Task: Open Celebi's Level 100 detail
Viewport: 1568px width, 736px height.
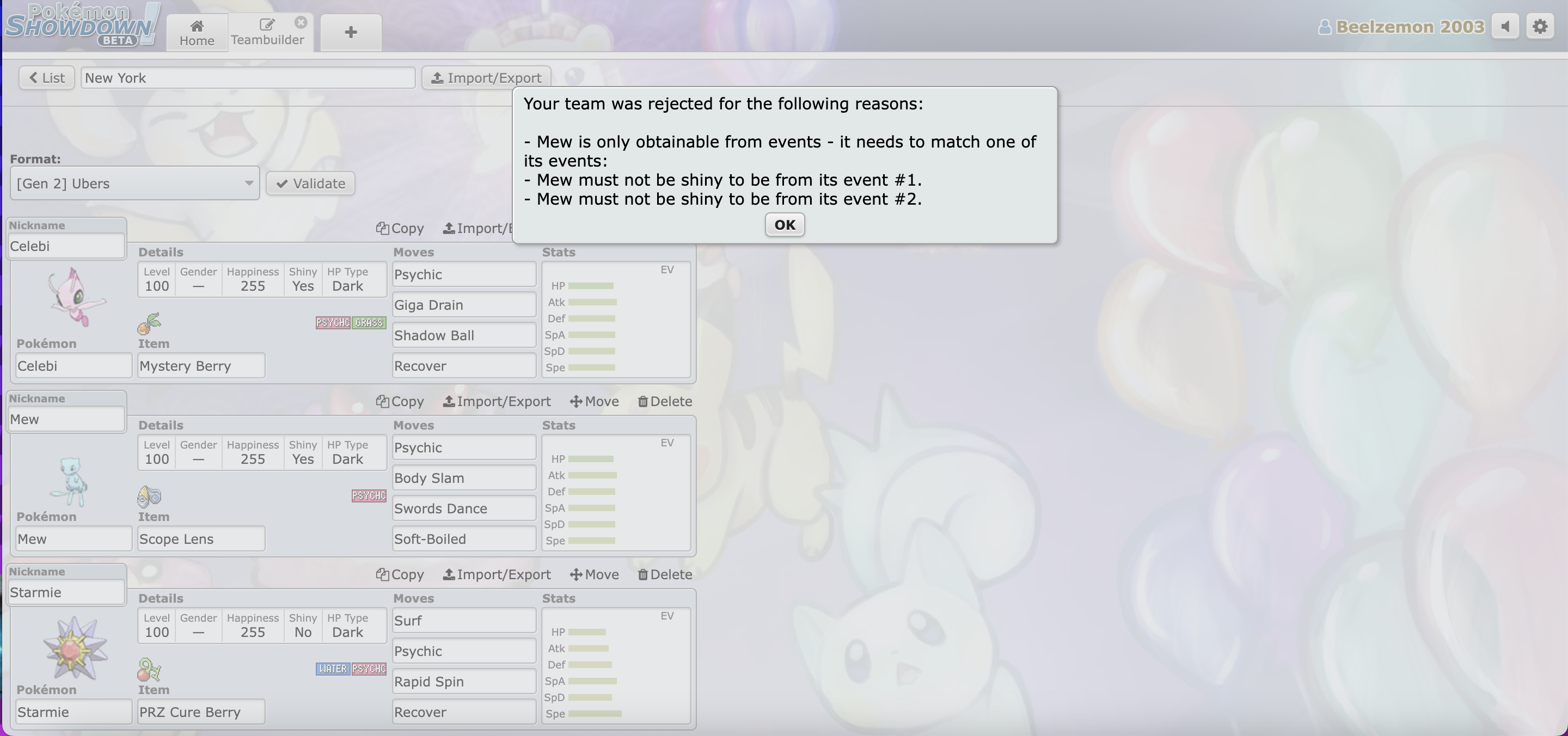Action: [156, 279]
